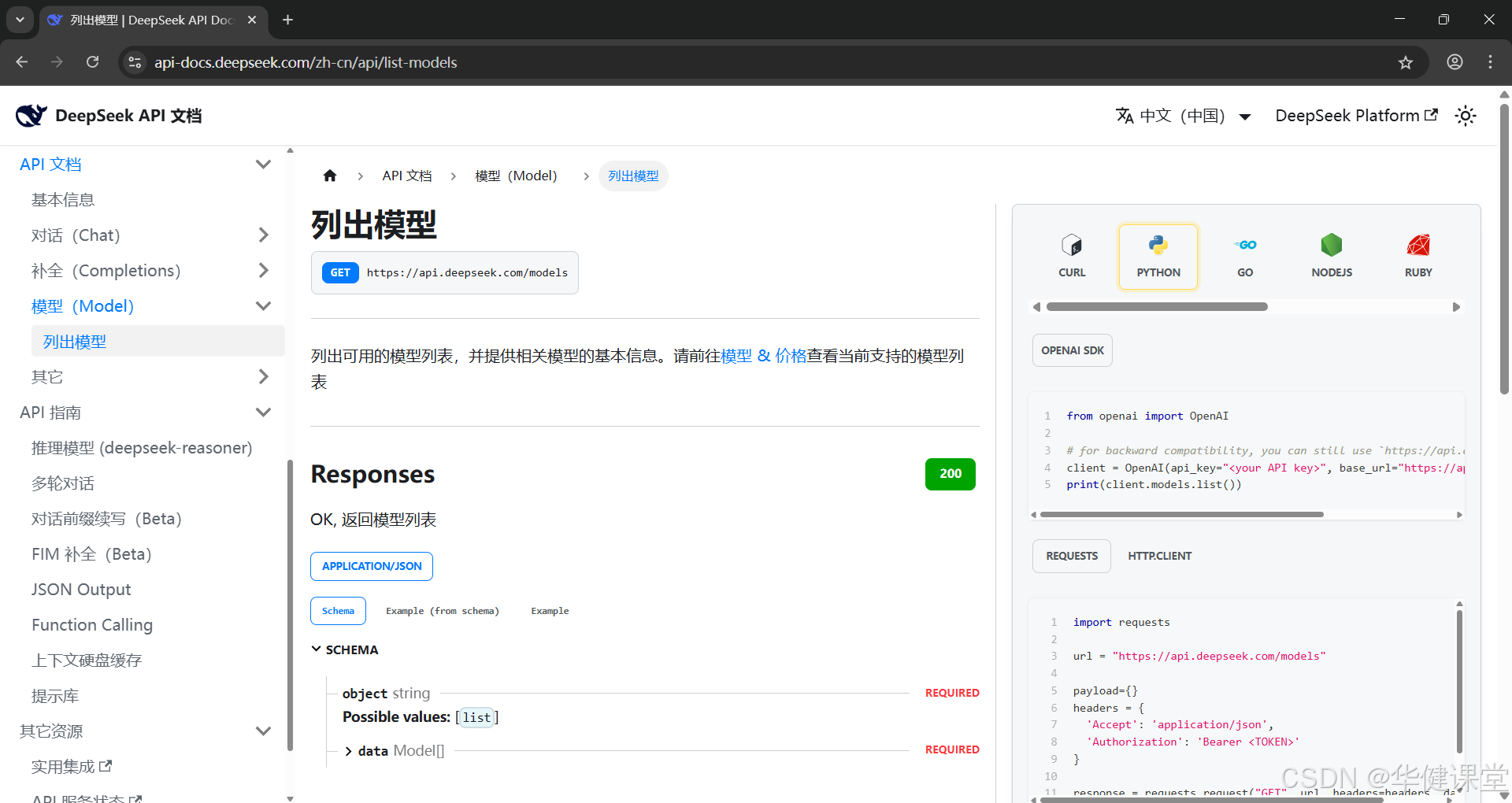The width and height of the screenshot is (1512, 803).
Task: Open the tab search dropdown
Action: pyautogui.click(x=20, y=20)
